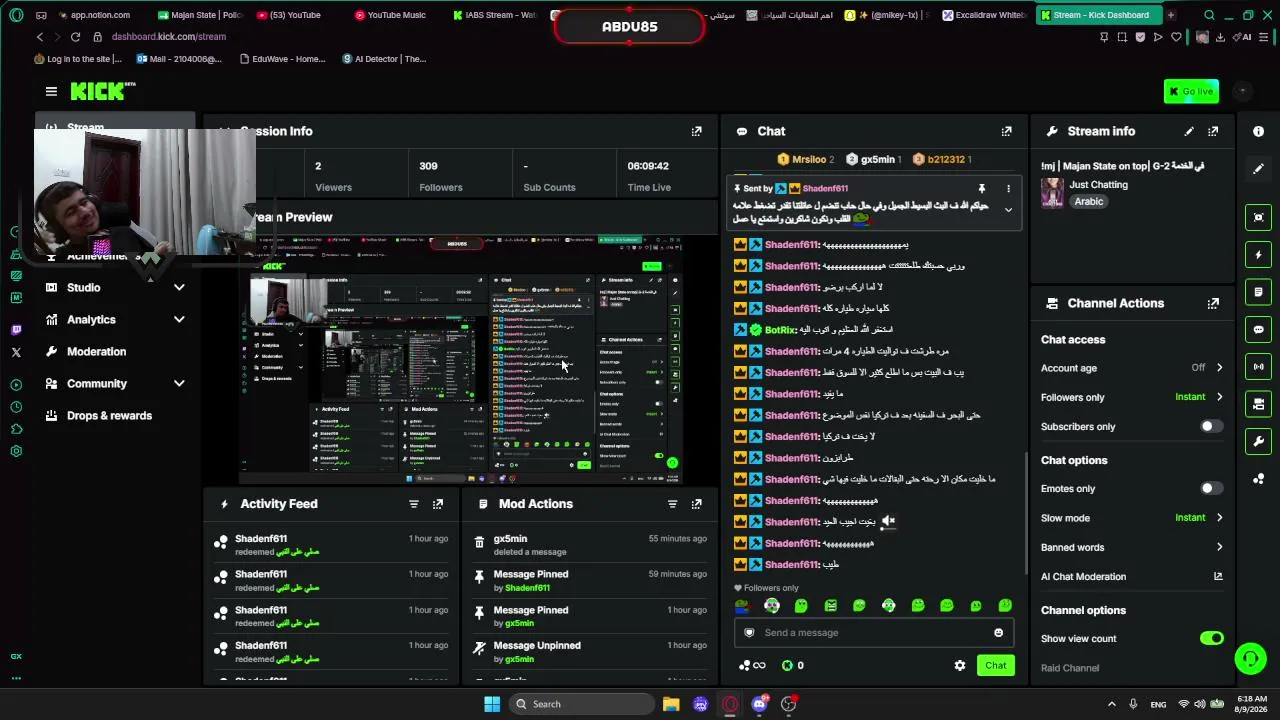The height and width of the screenshot is (720, 1280).
Task: Open the EduWave bookmark
Action: [283, 59]
